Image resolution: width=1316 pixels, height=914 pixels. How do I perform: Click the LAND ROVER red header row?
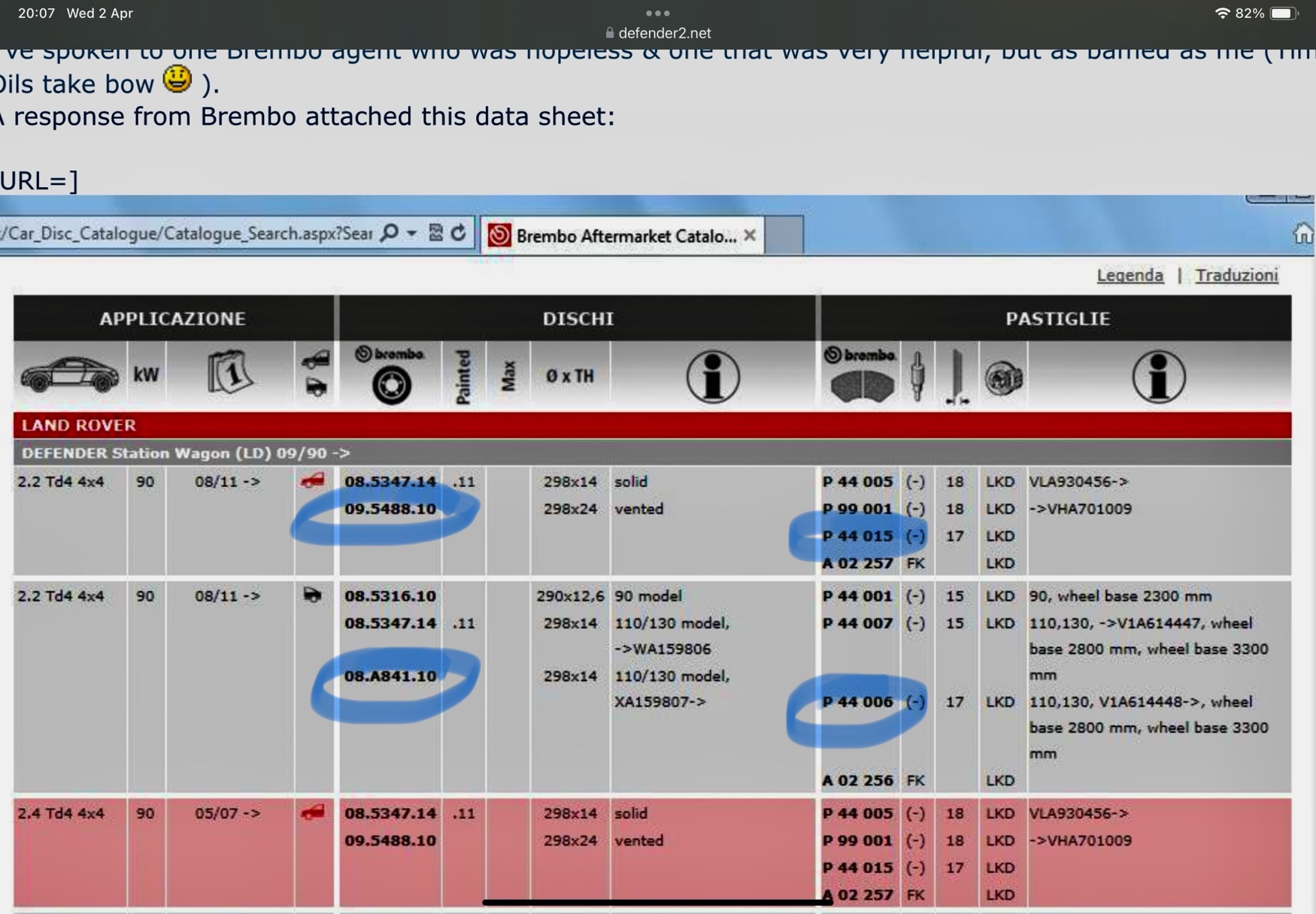pyautogui.click(x=652, y=425)
